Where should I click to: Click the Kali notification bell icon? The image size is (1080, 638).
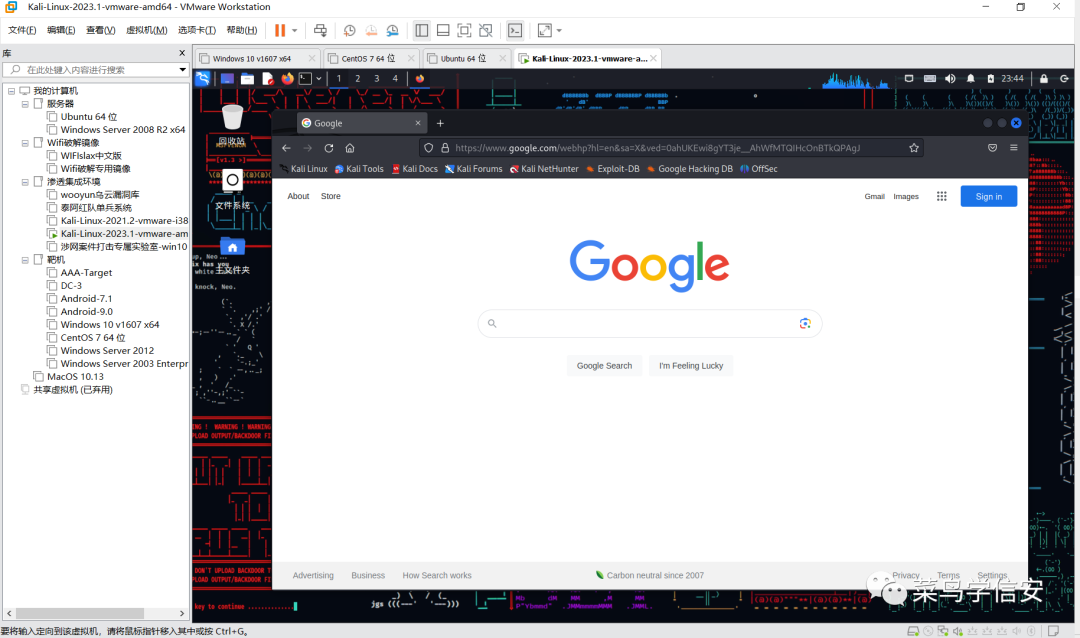tap(970, 79)
